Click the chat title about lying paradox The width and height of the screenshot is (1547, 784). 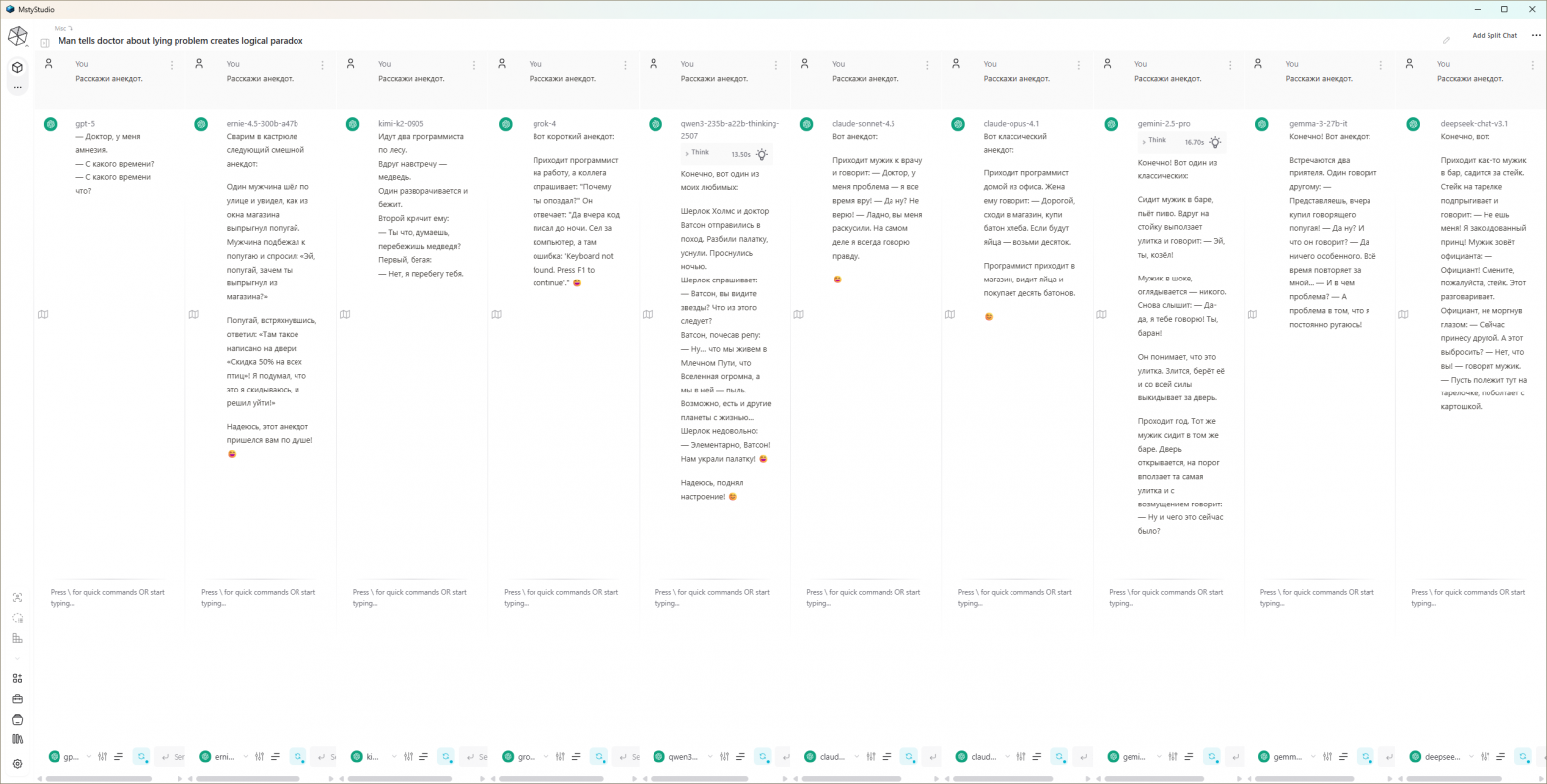tap(180, 41)
